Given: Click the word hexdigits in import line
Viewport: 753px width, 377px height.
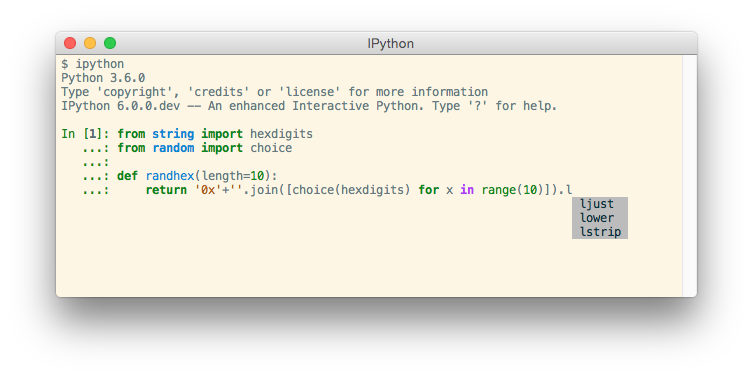Looking at the screenshot, I should (x=281, y=134).
